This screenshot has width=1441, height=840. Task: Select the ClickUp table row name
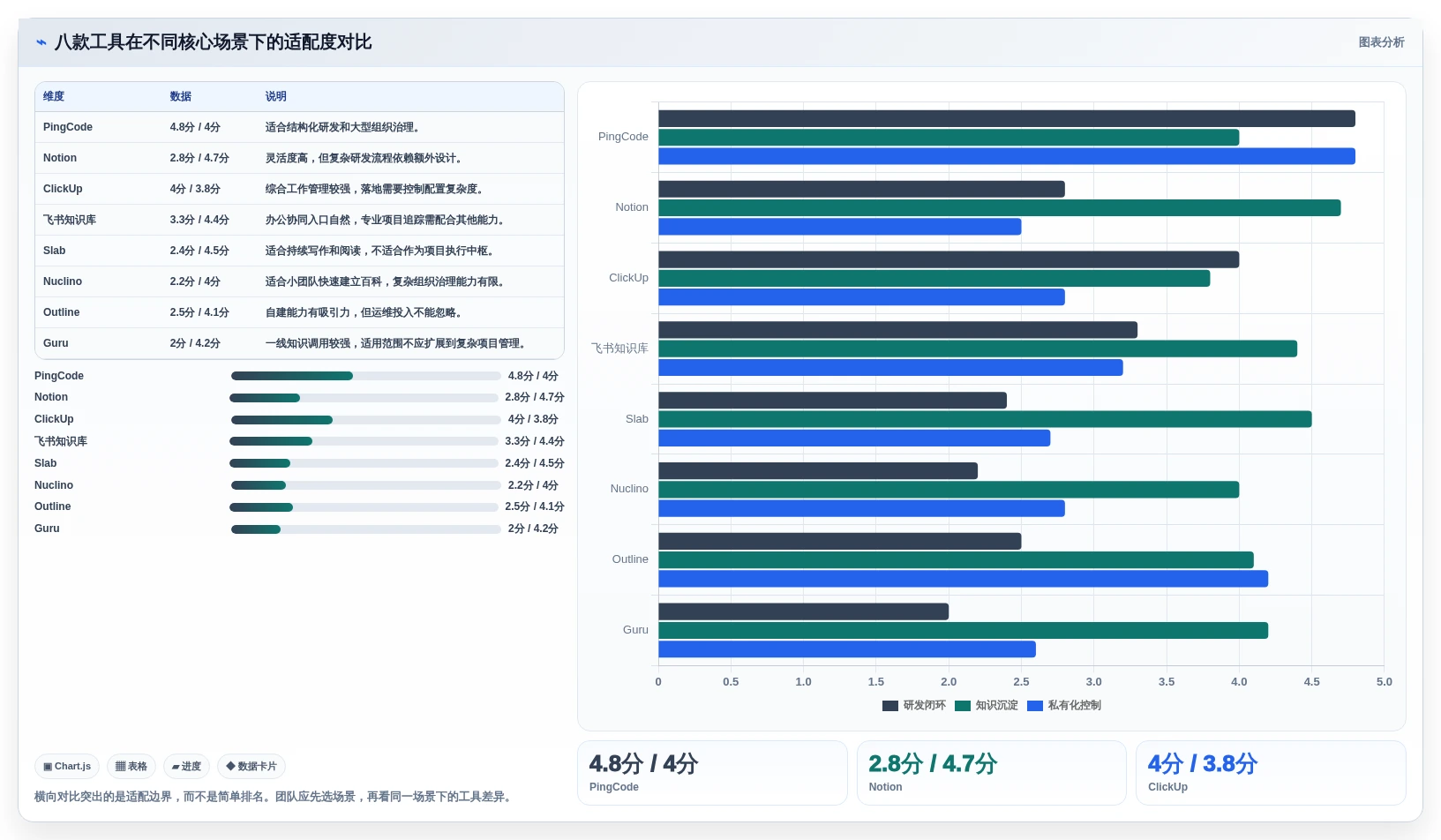coord(63,189)
